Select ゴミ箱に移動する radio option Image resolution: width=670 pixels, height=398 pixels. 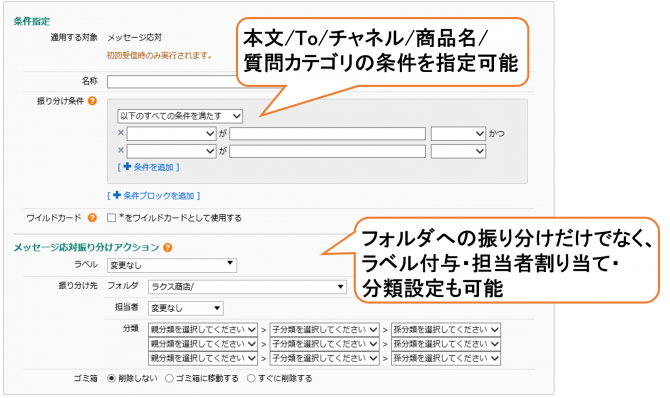pyautogui.click(x=169, y=378)
